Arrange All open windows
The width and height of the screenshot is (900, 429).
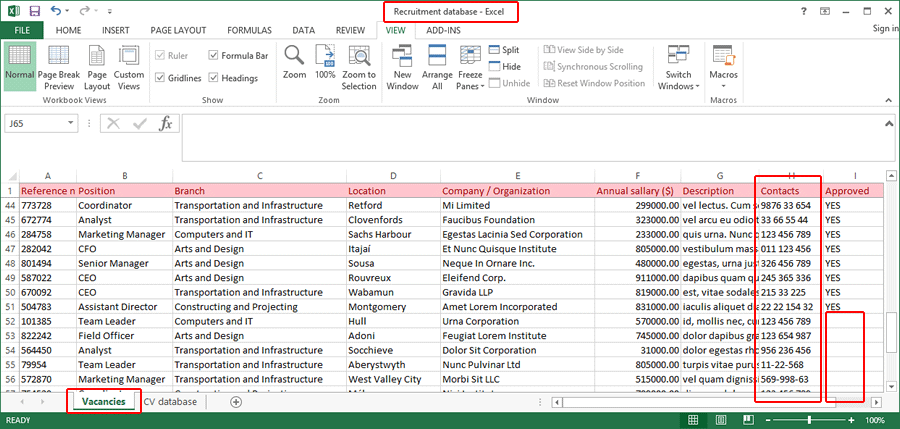[437, 65]
